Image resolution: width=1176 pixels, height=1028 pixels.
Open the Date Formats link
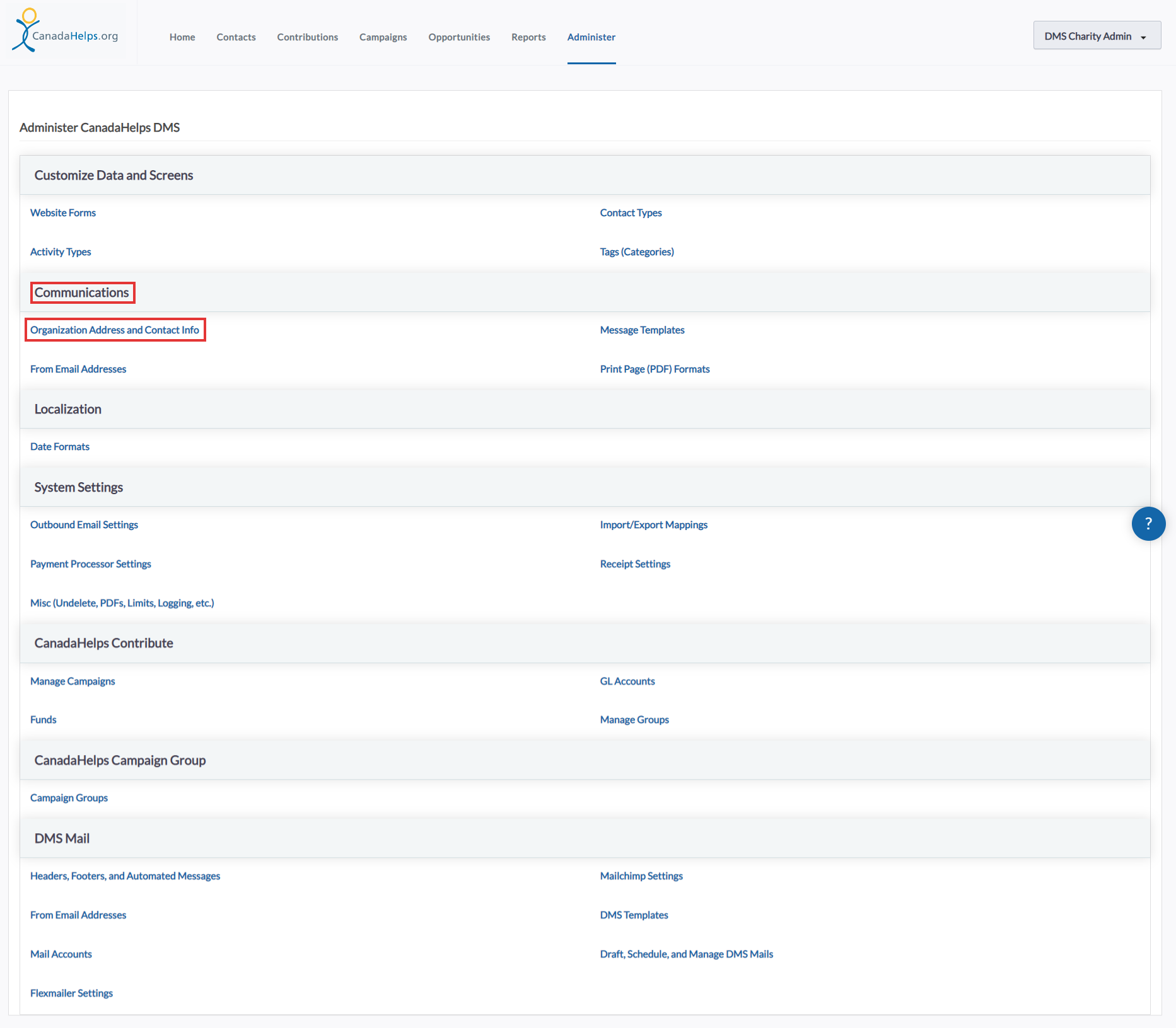pos(60,447)
